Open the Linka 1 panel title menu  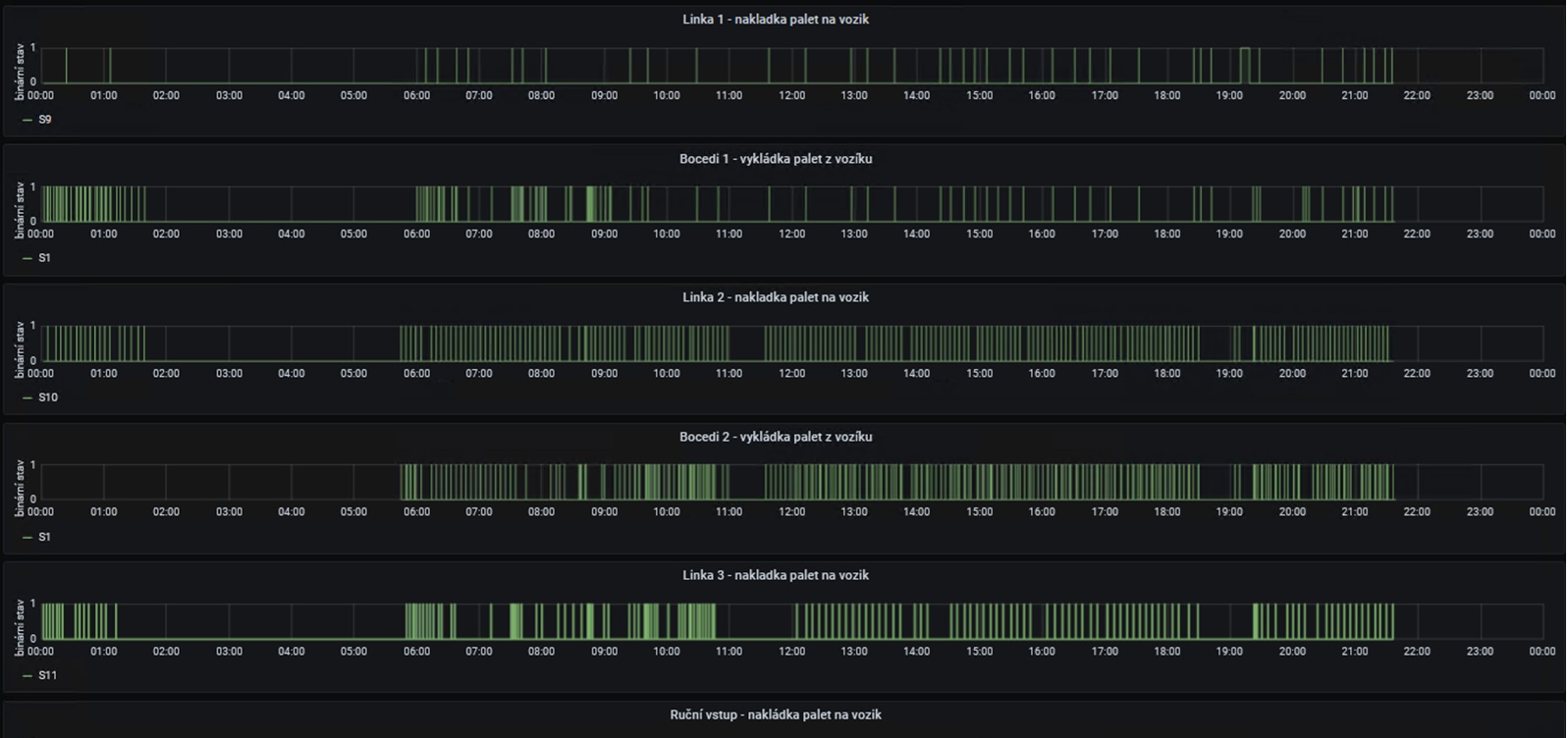click(x=775, y=20)
